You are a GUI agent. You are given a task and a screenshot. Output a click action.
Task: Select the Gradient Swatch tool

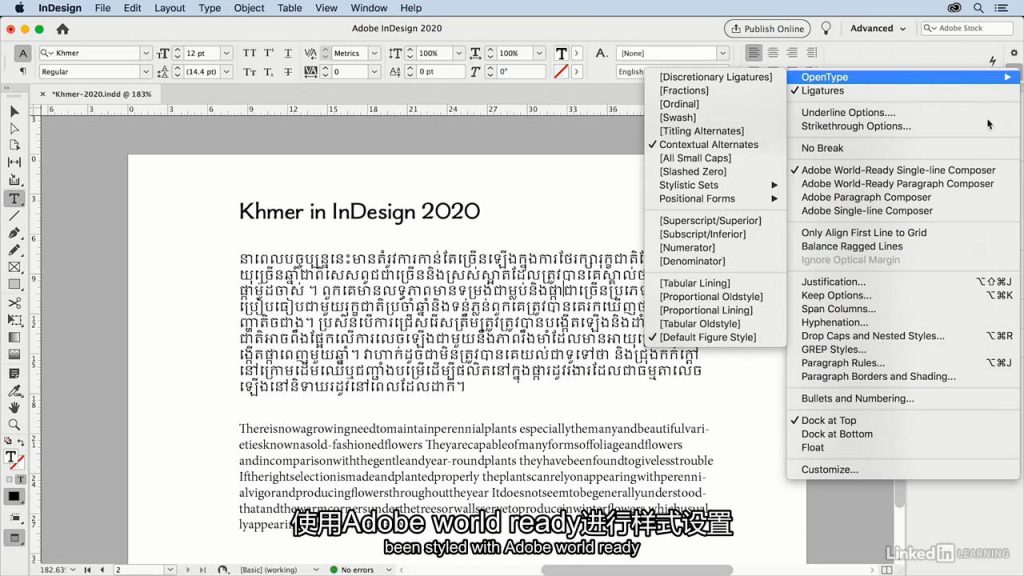[x=14, y=338]
